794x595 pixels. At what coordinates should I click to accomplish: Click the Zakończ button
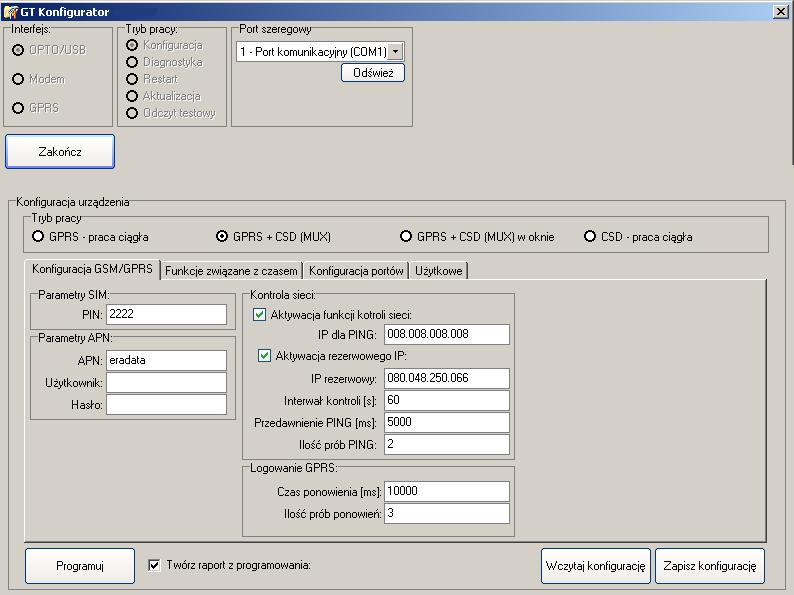(x=60, y=151)
